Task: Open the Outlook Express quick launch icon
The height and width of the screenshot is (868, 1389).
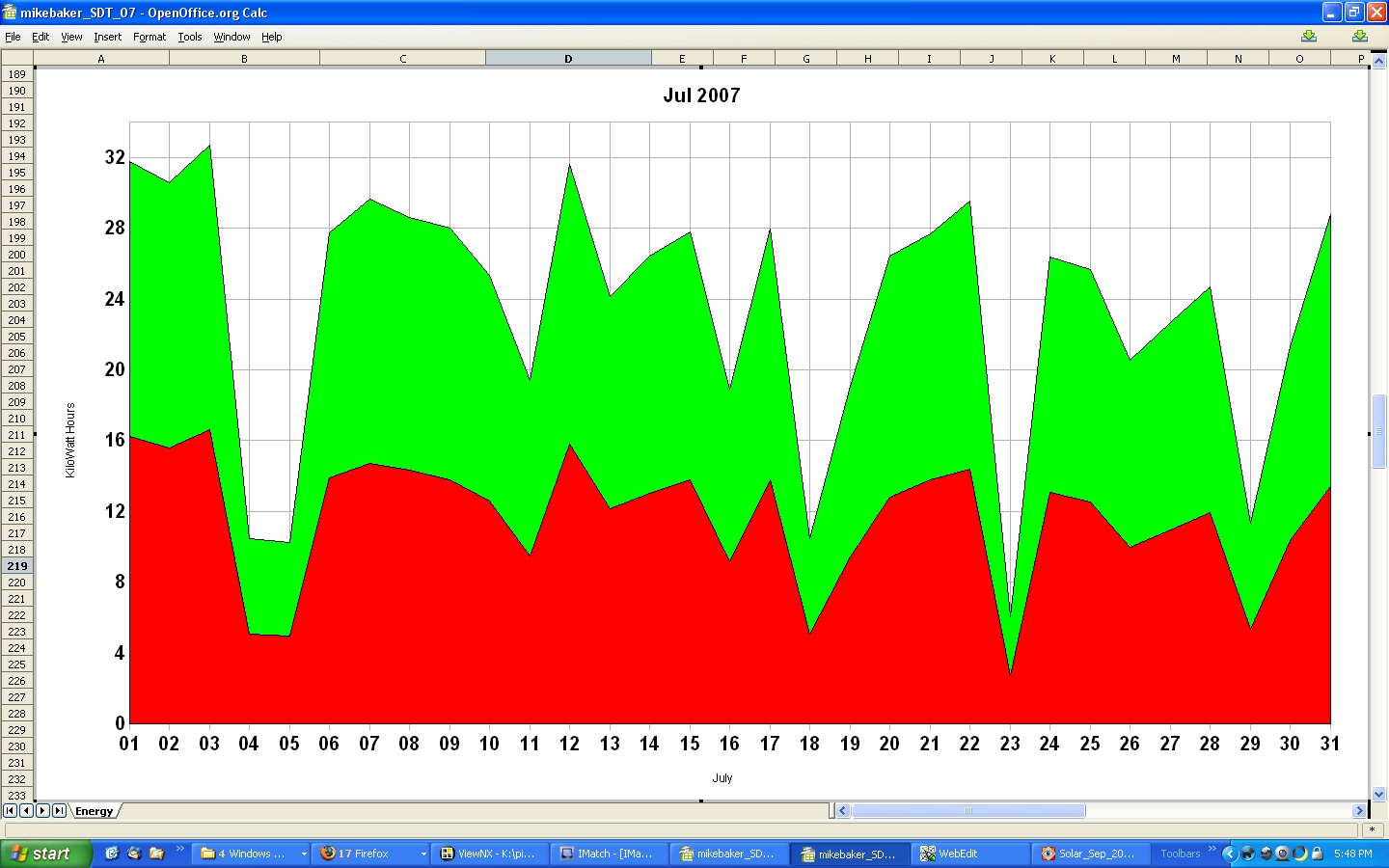Action: click(134, 854)
